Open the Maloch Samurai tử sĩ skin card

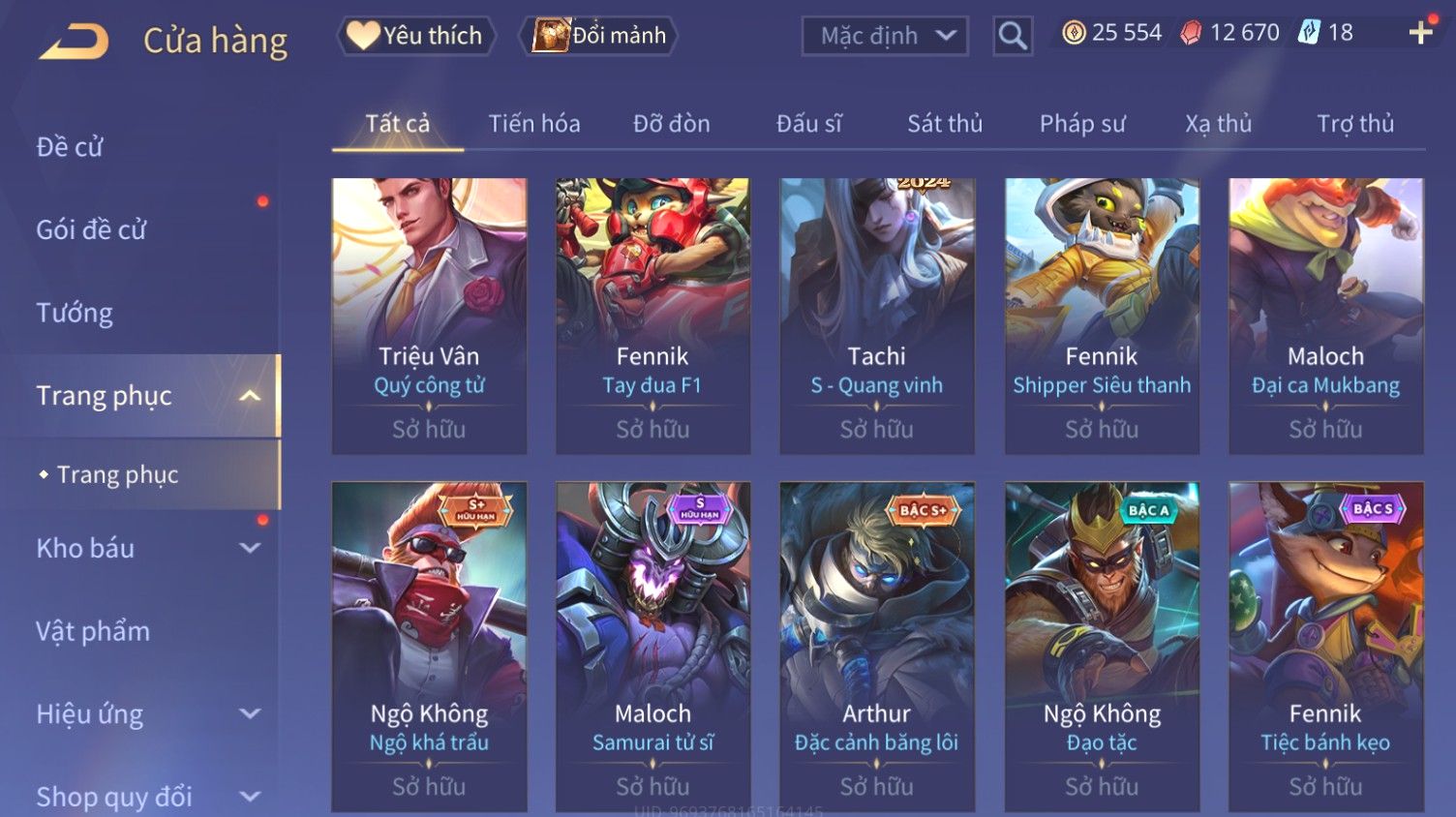click(653, 646)
